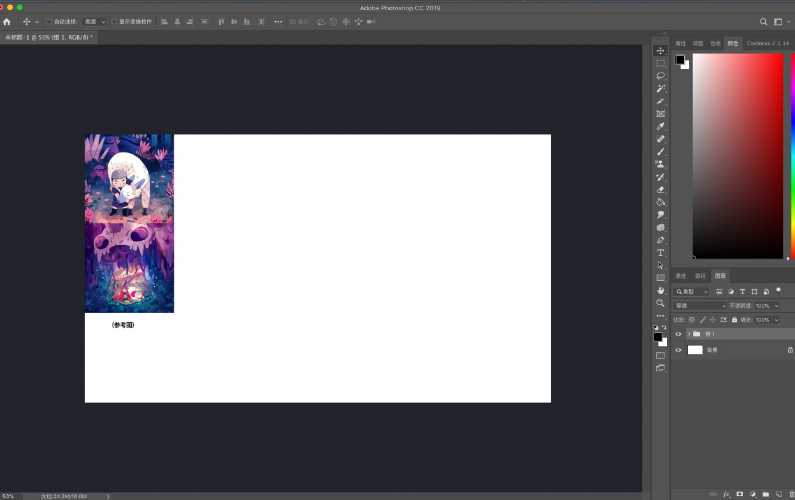795x500 pixels.
Task: Select the Move tool in the toolbar
Action: coord(660,51)
